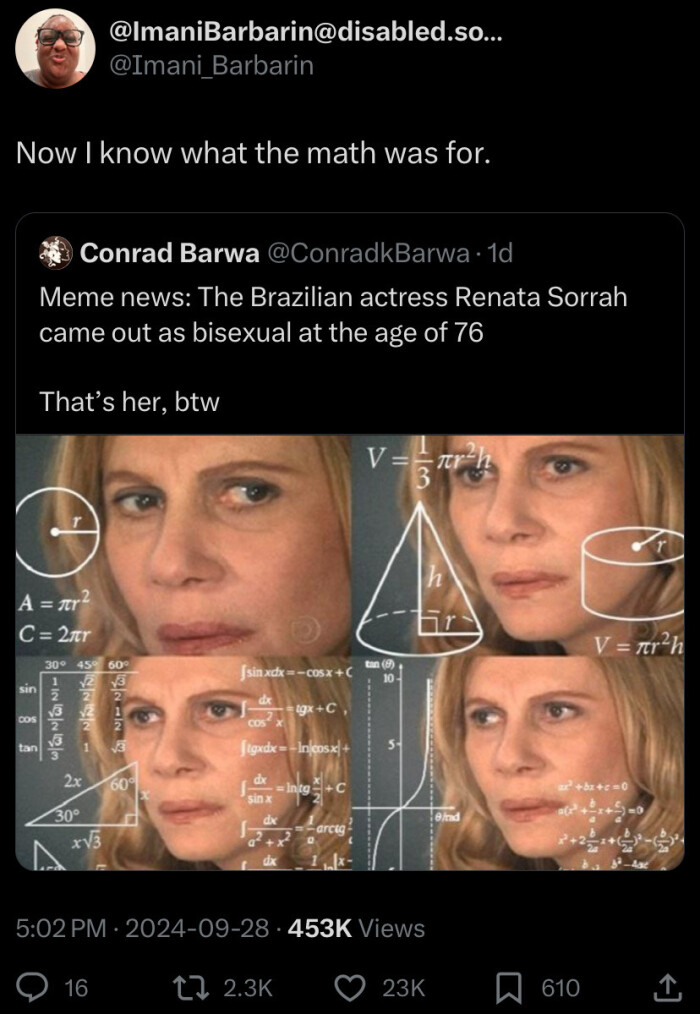Tap the share upload icon

click(x=668, y=987)
